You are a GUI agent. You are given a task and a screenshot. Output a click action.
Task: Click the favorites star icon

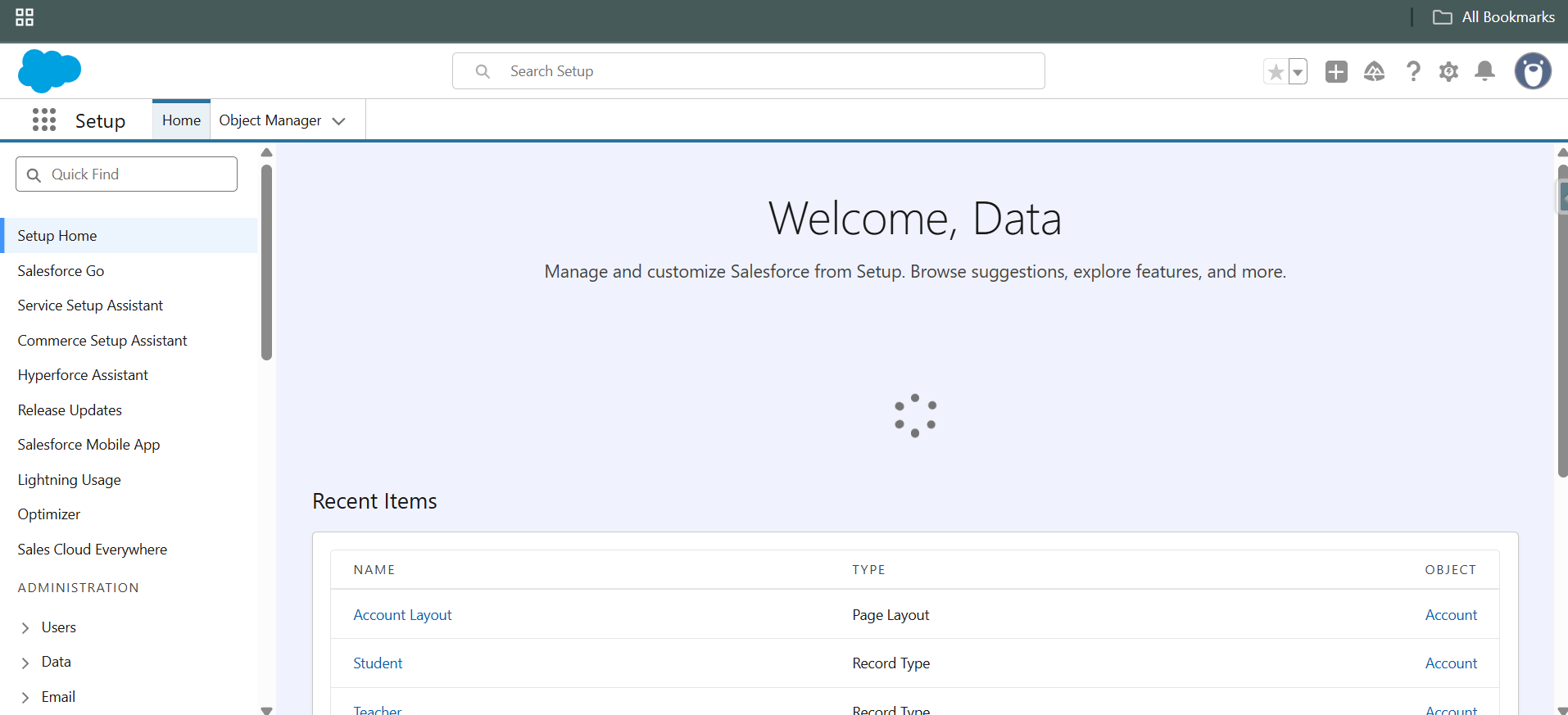click(x=1276, y=72)
